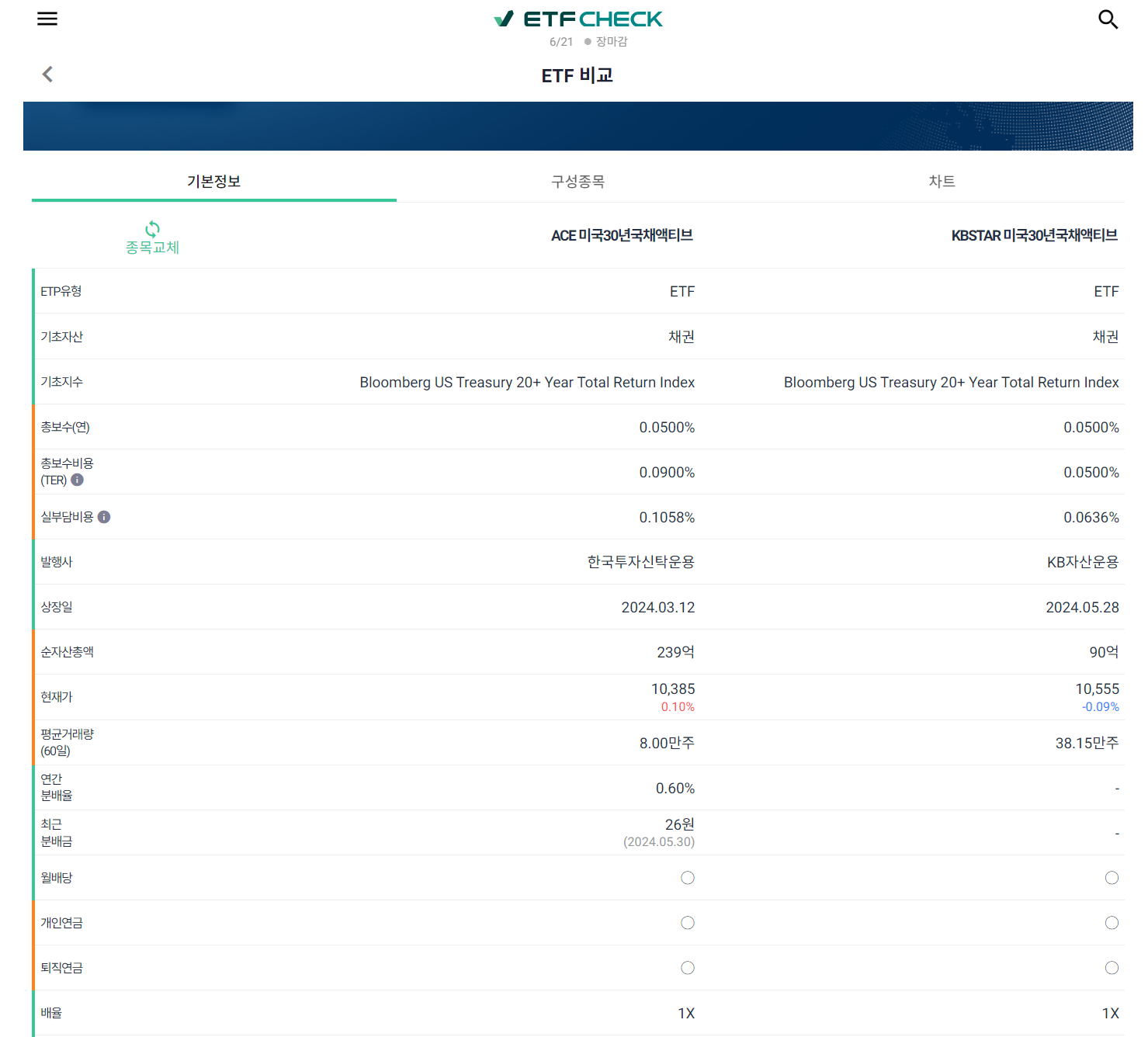Click the KB자산운용 issuer link
1148x1037 pixels.
point(1085,561)
